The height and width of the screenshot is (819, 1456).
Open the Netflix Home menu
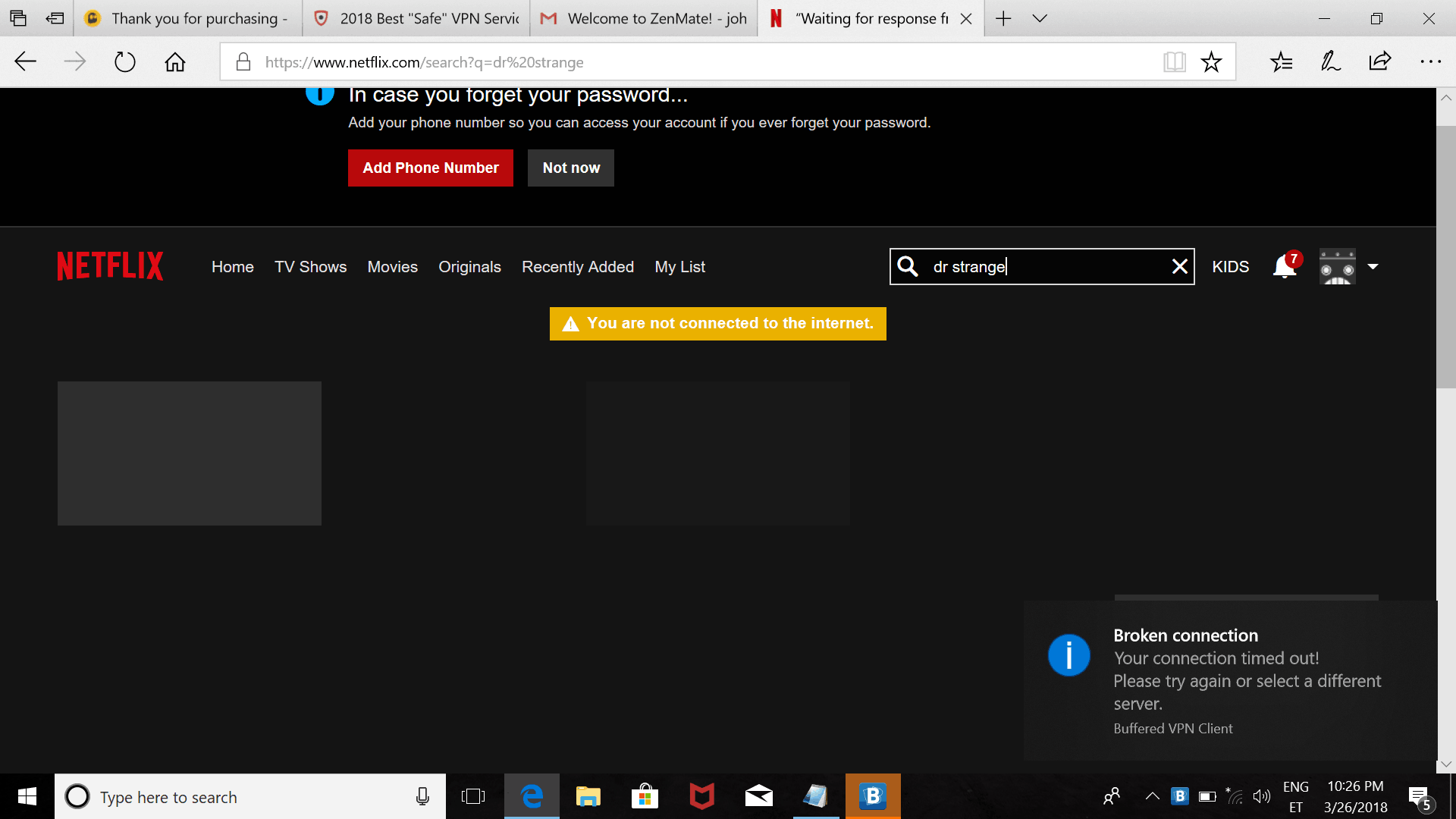point(233,267)
